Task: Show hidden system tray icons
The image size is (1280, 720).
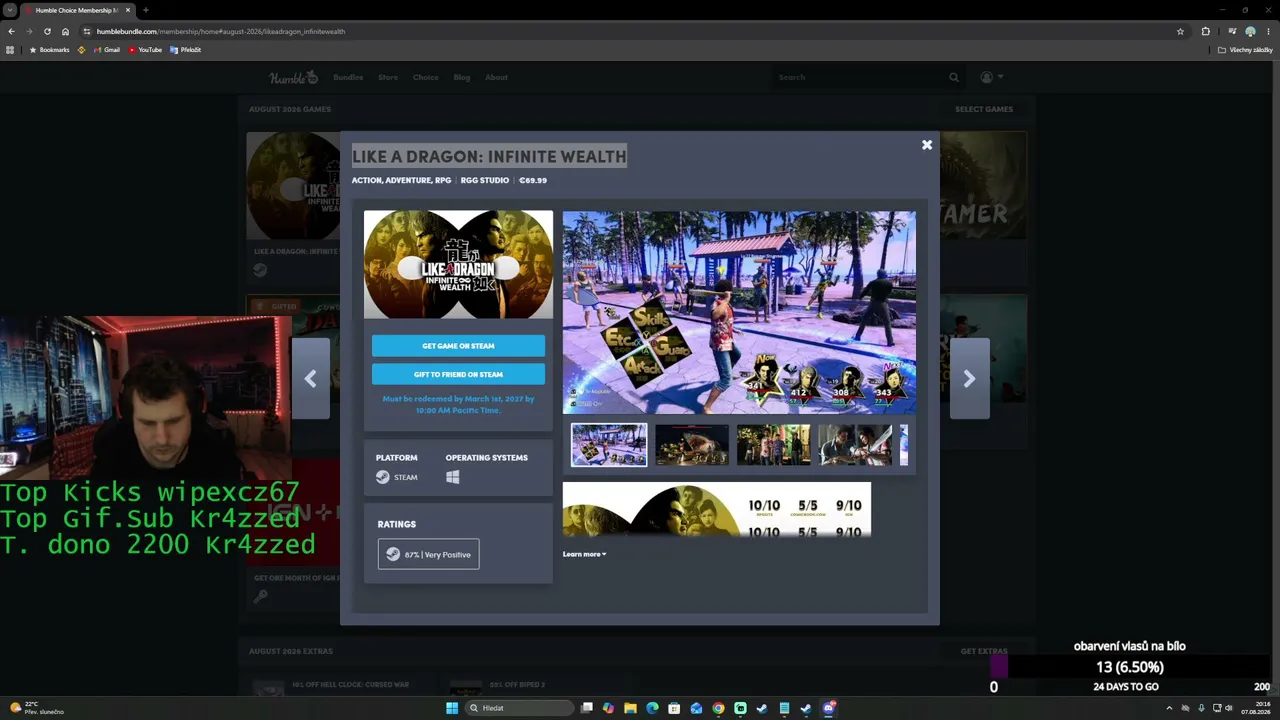Action: (x=1169, y=708)
